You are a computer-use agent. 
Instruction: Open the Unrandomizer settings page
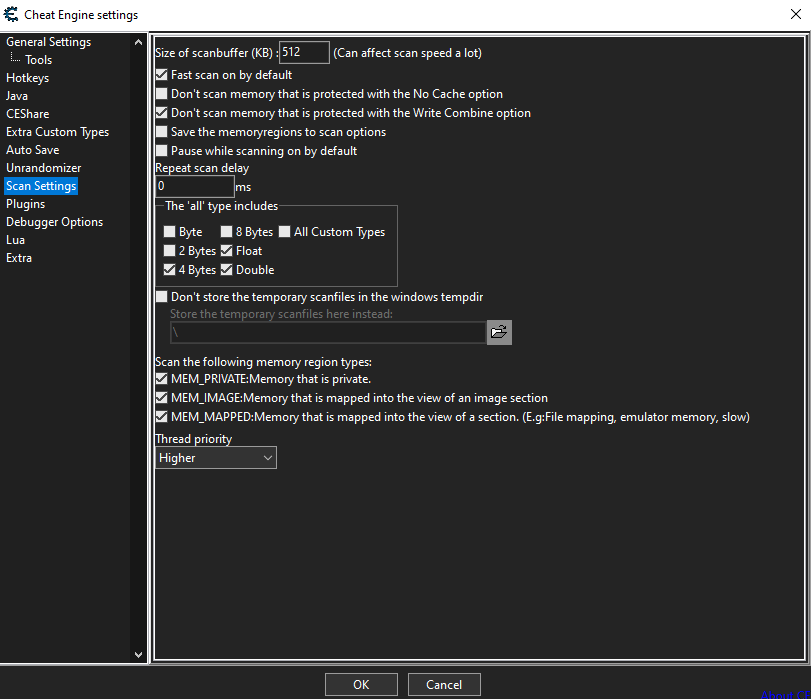pyautogui.click(x=43, y=168)
